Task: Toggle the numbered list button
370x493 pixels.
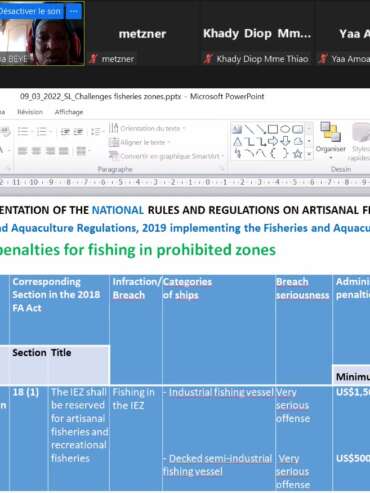Action: pos(42,132)
